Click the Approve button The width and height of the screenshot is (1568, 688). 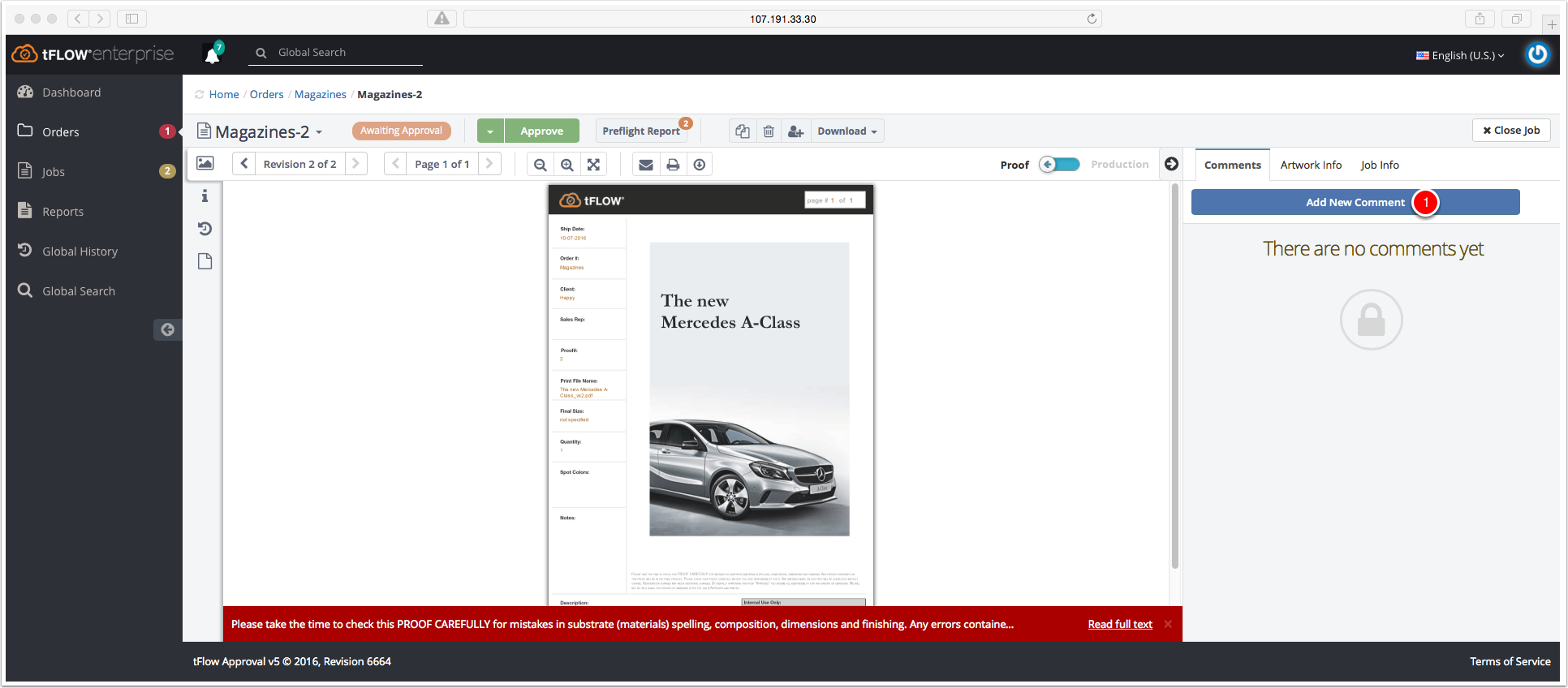(541, 131)
